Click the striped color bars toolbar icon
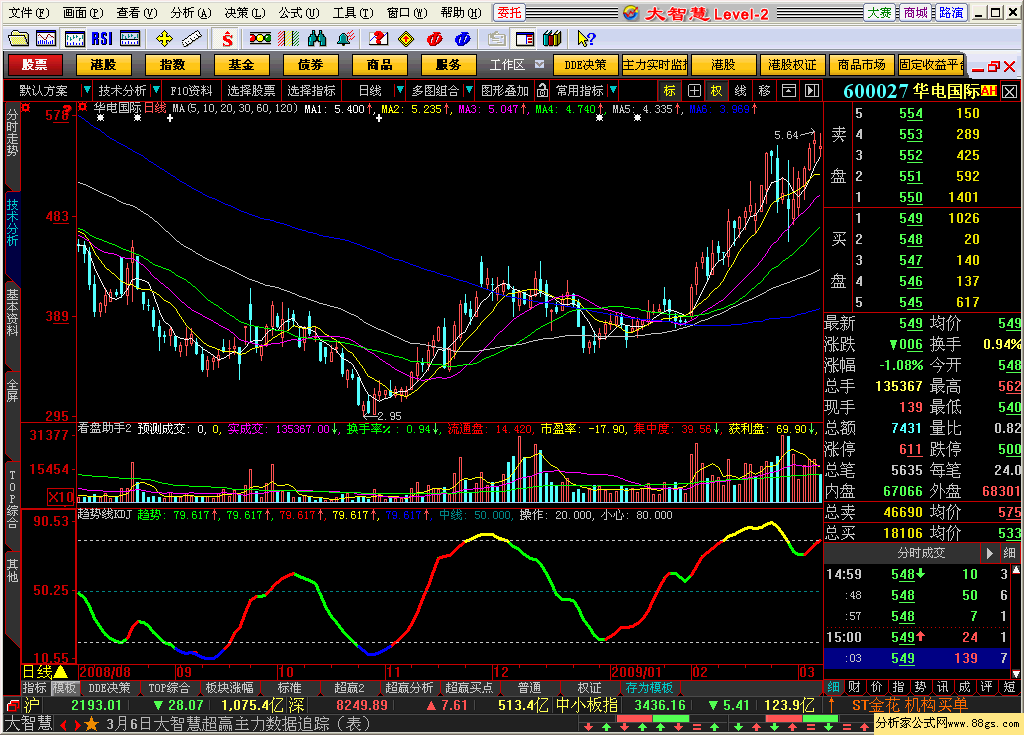The height and width of the screenshot is (735, 1024). 288,39
